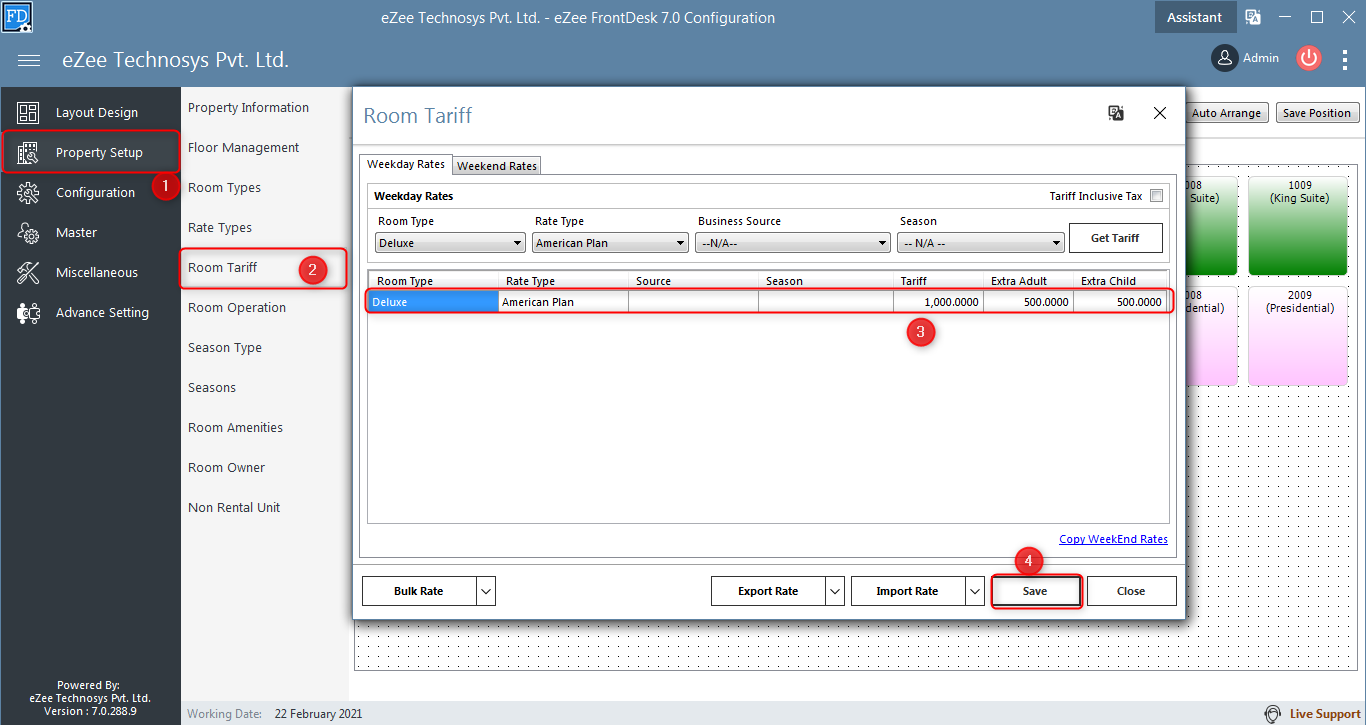
Task: Open the vertical three-dot menu
Action: pos(1344,59)
